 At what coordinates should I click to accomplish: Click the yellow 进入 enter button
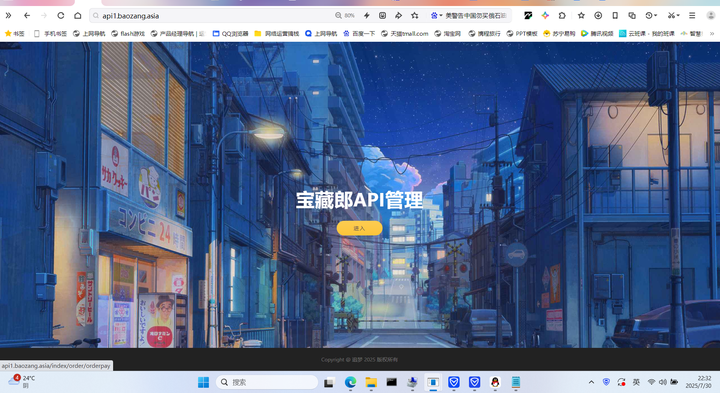pos(359,228)
